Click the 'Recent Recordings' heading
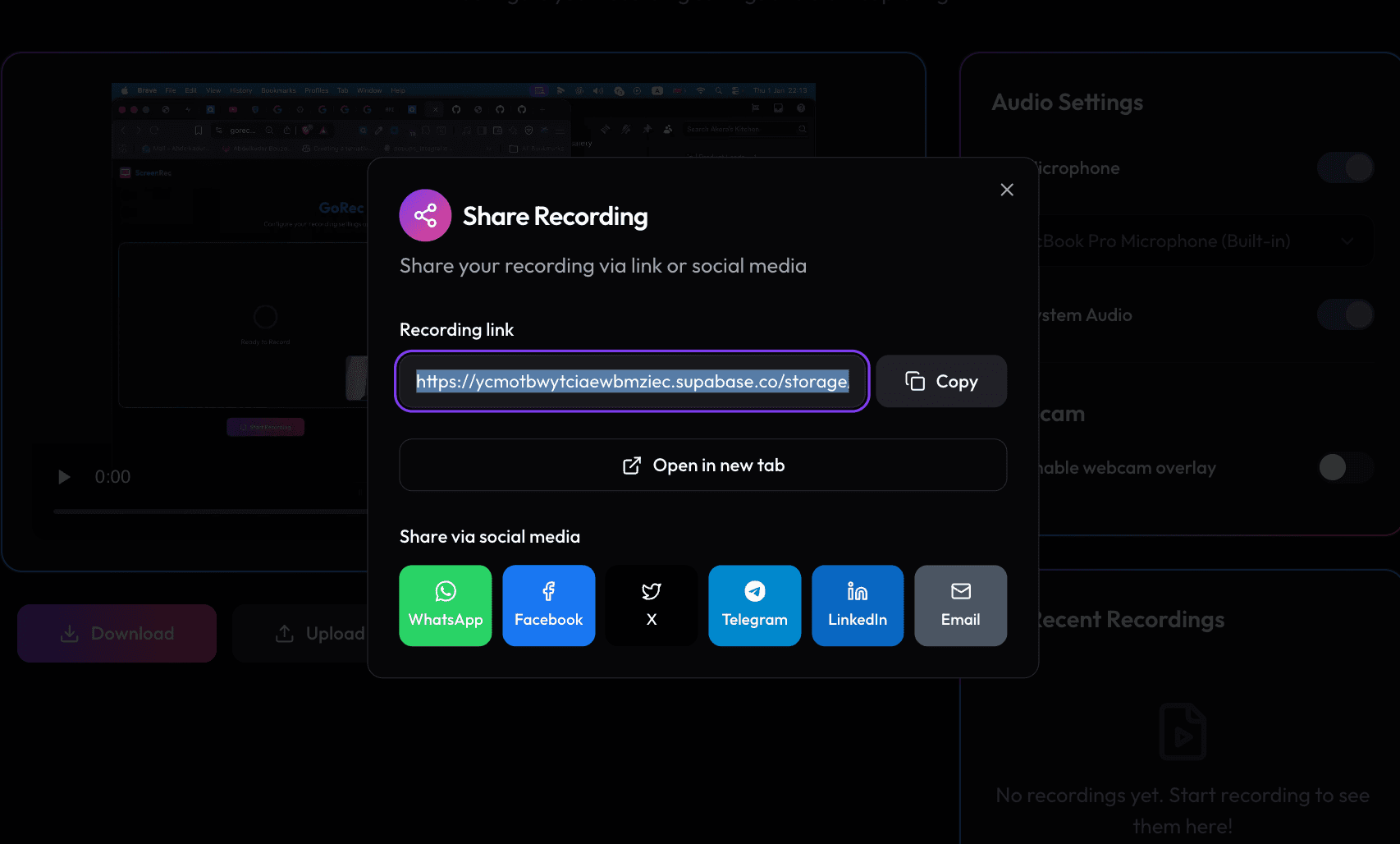This screenshot has width=1400, height=844. click(x=1132, y=620)
